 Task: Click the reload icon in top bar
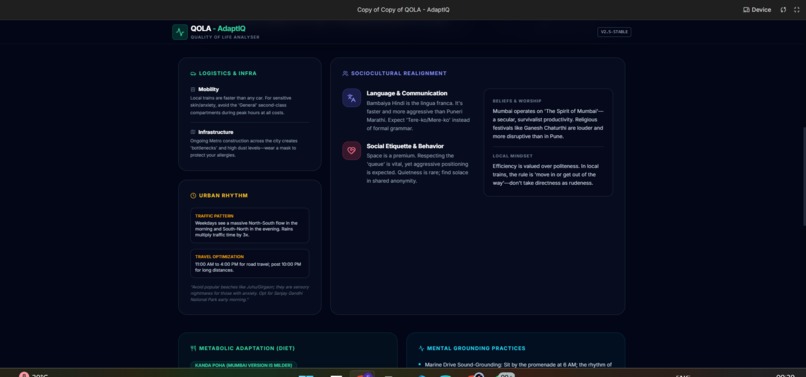tap(783, 10)
